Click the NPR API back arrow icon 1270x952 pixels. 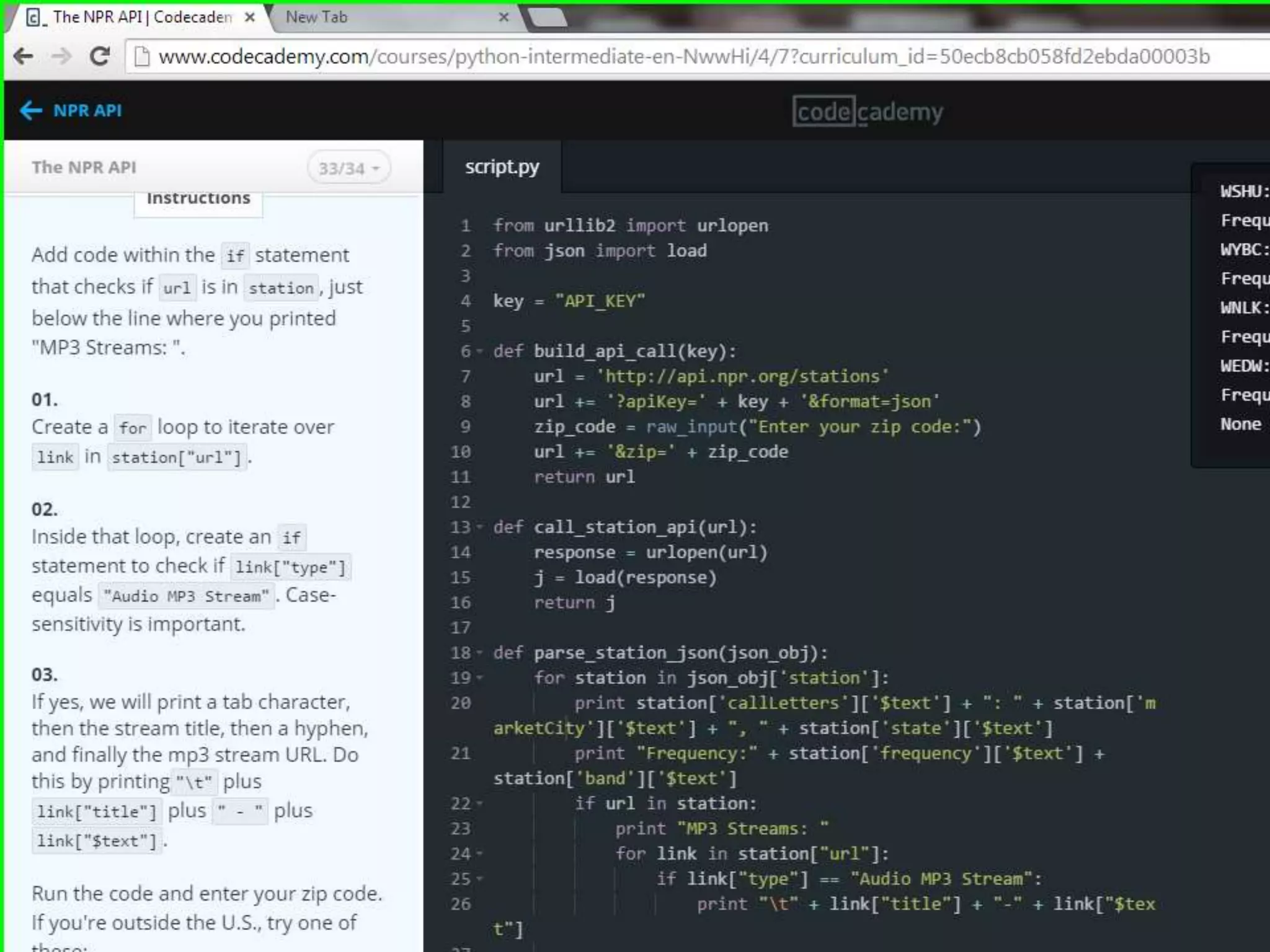[30, 111]
